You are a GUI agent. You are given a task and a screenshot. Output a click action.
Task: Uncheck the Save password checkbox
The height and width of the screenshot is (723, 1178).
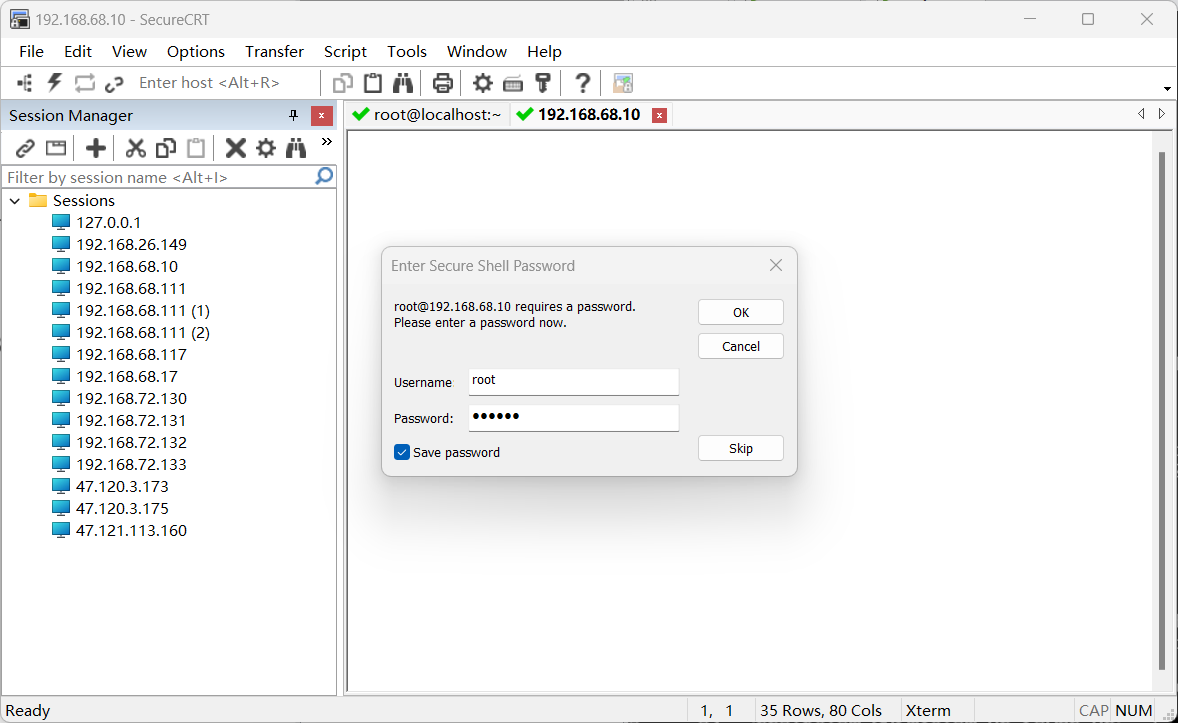(402, 452)
